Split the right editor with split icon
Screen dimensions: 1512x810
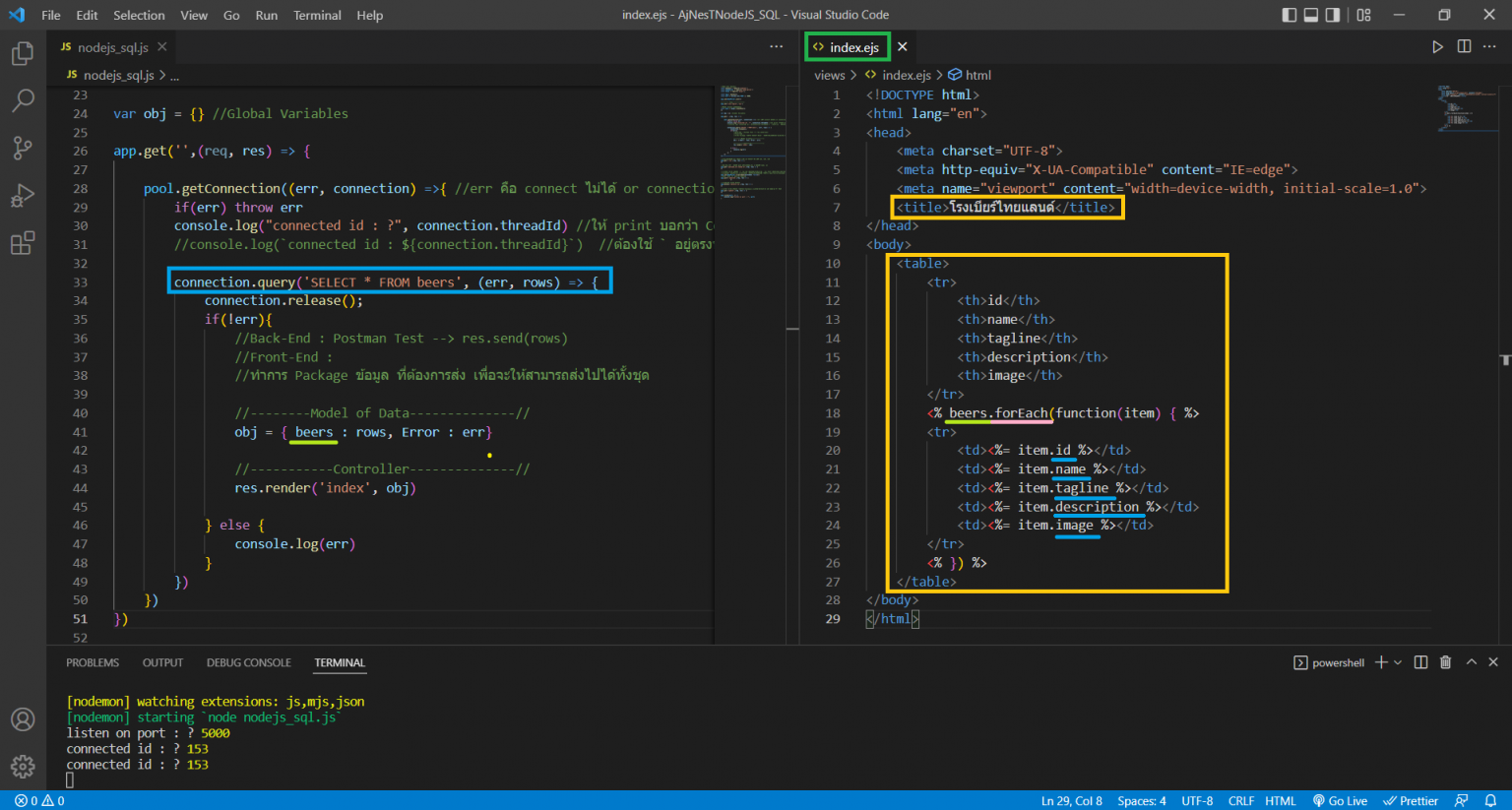point(1464,46)
